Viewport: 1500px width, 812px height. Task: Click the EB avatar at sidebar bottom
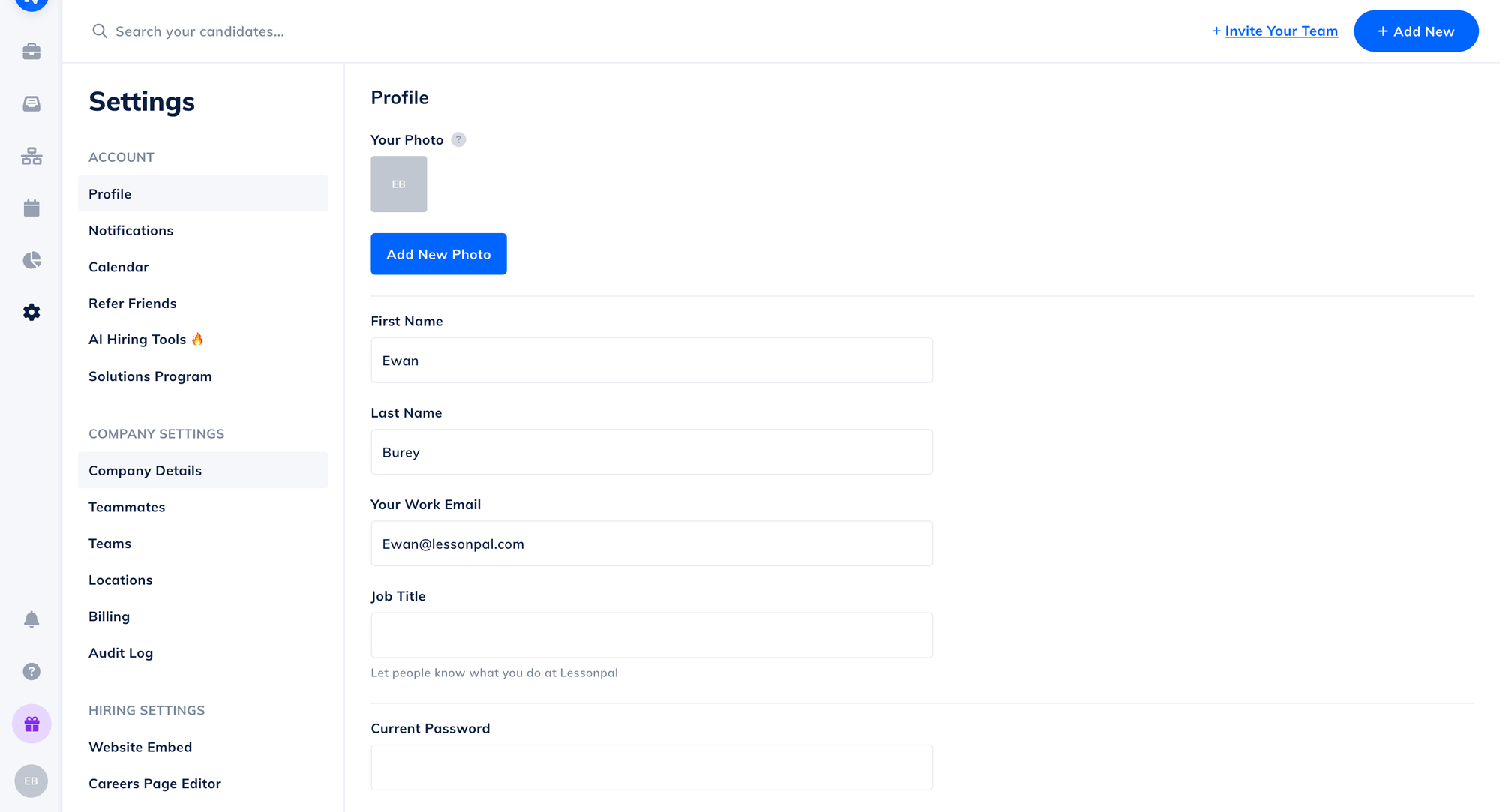coord(31,781)
